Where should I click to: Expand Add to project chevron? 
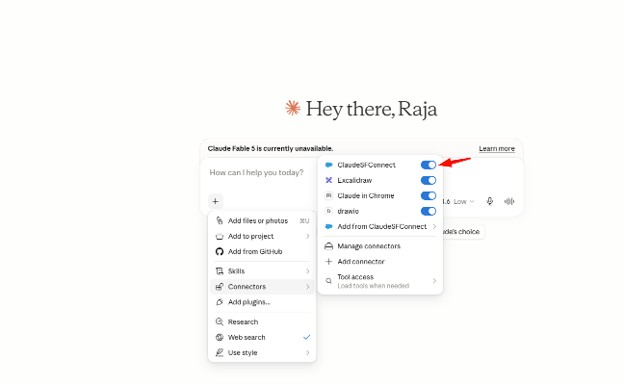308,236
